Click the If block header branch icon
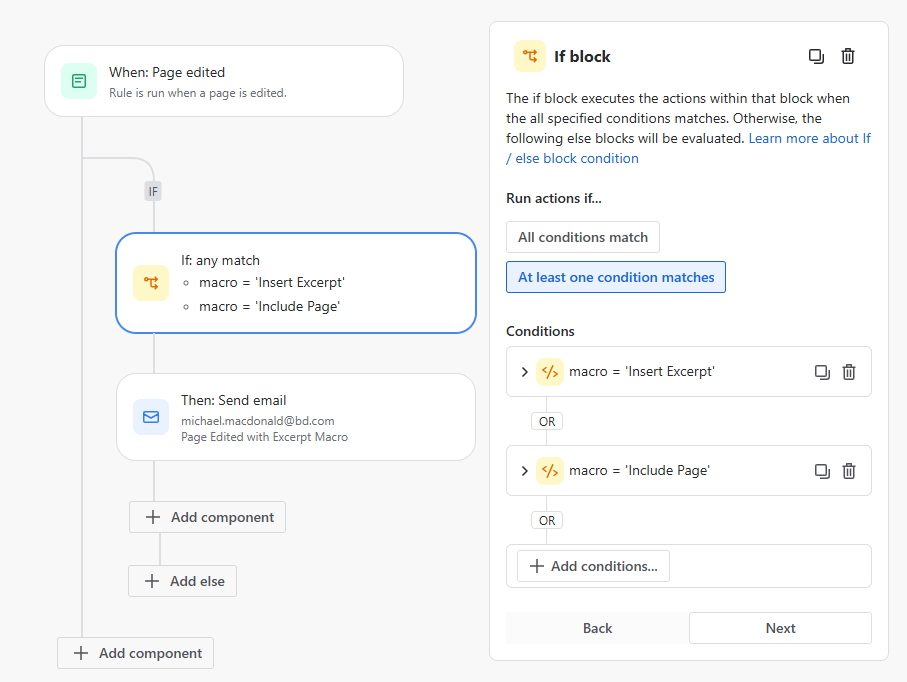The image size is (907, 682). (x=530, y=56)
